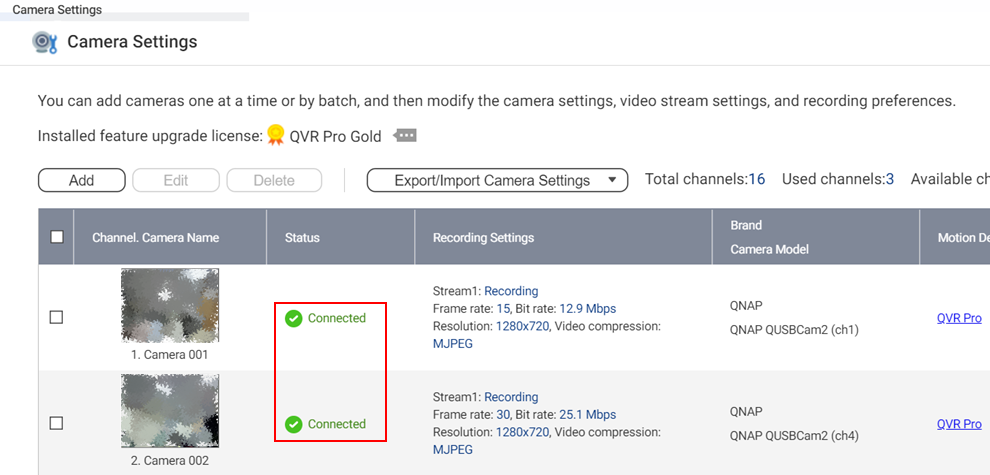This screenshot has height=475, width=990.
Task: Open Camera 001 preview thumbnail
Action: (x=170, y=306)
